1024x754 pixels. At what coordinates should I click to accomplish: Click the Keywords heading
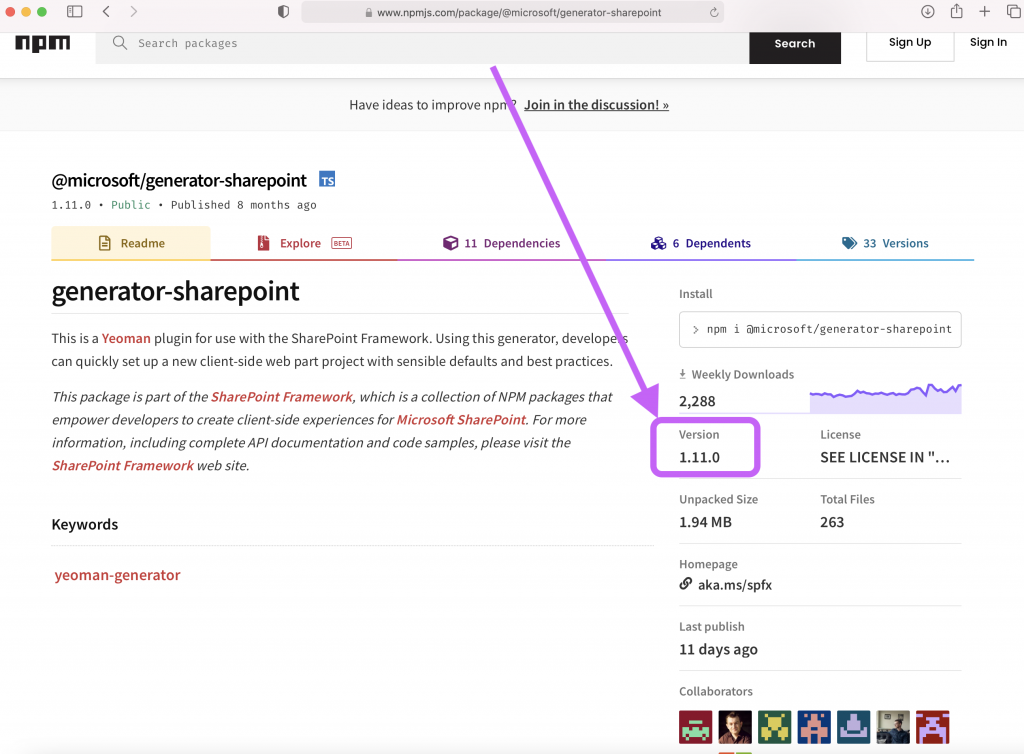coord(85,524)
